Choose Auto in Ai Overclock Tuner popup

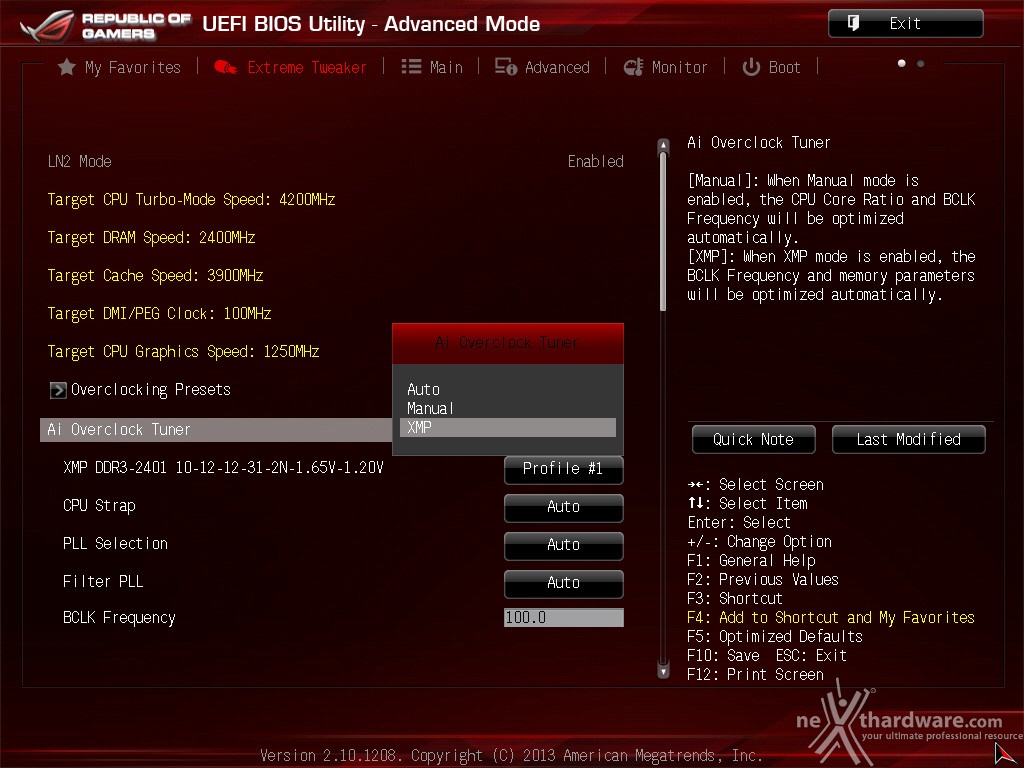(x=507, y=389)
